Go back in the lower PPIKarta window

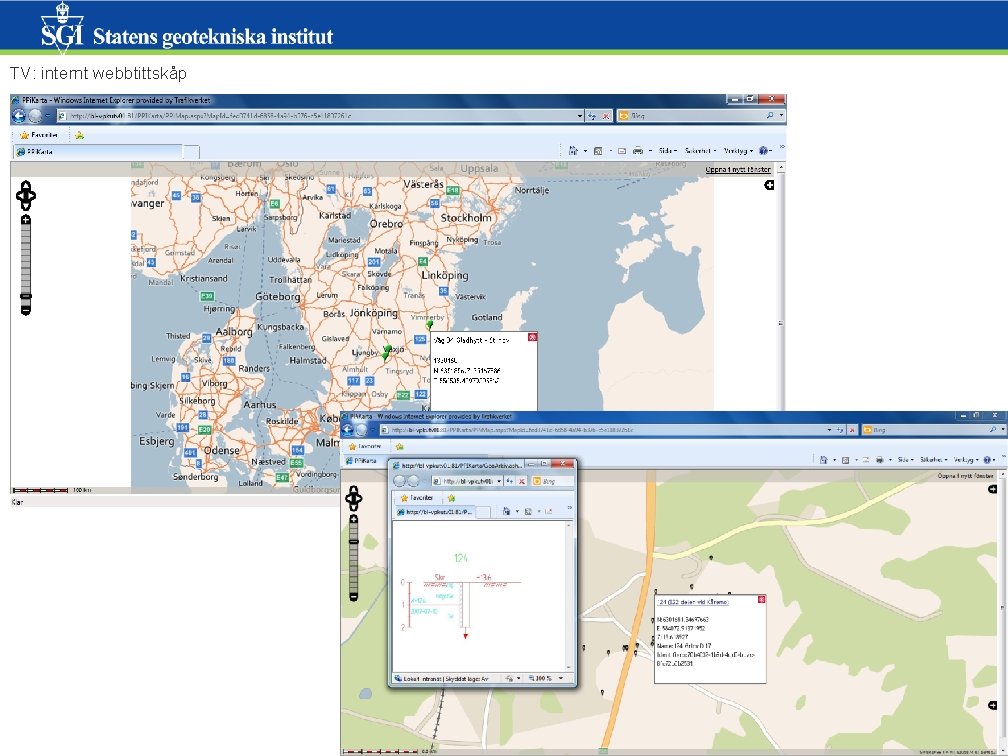(x=347, y=430)
